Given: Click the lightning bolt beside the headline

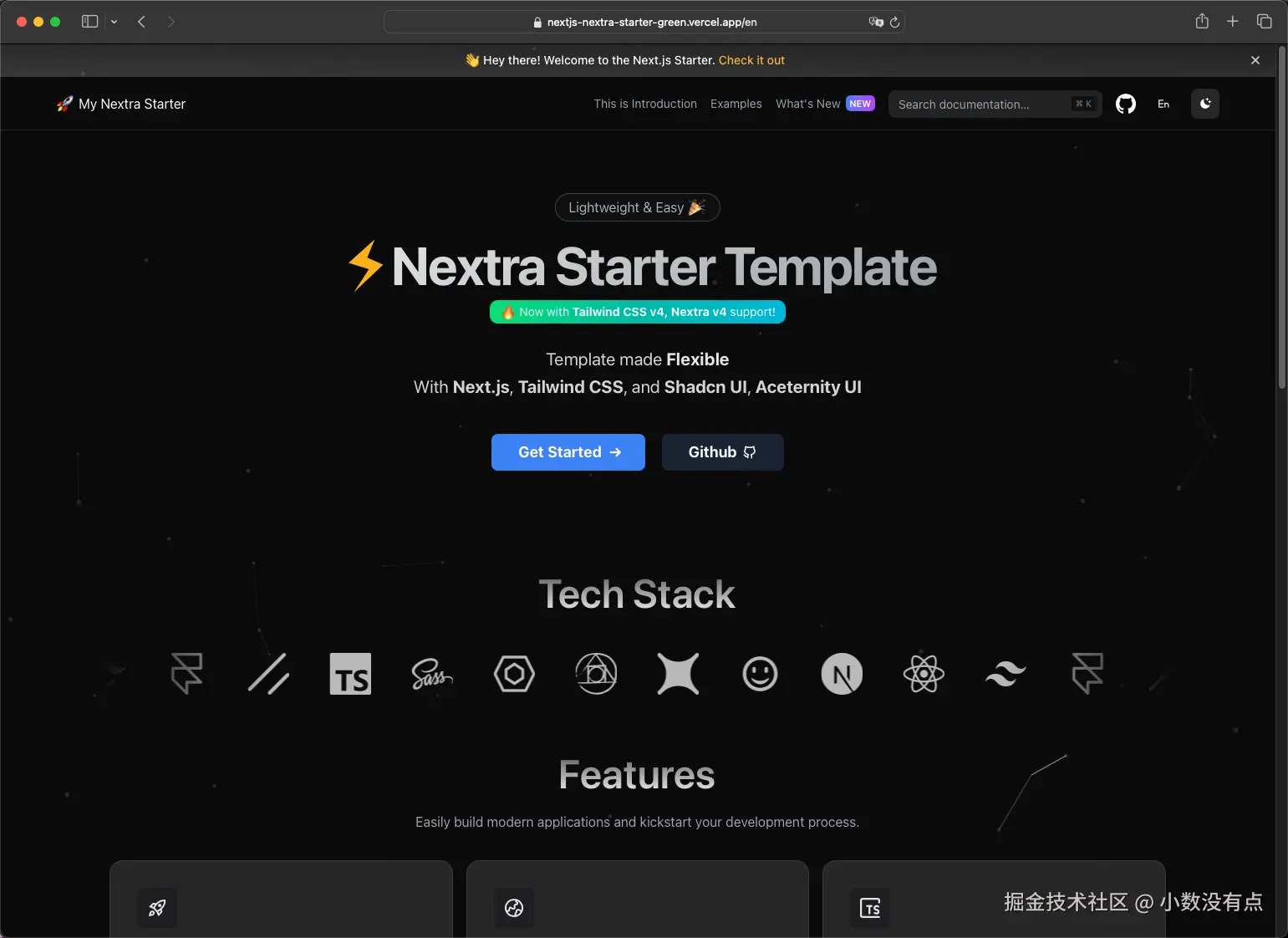Looking at the screenshot, I should [x=366, y=266].
